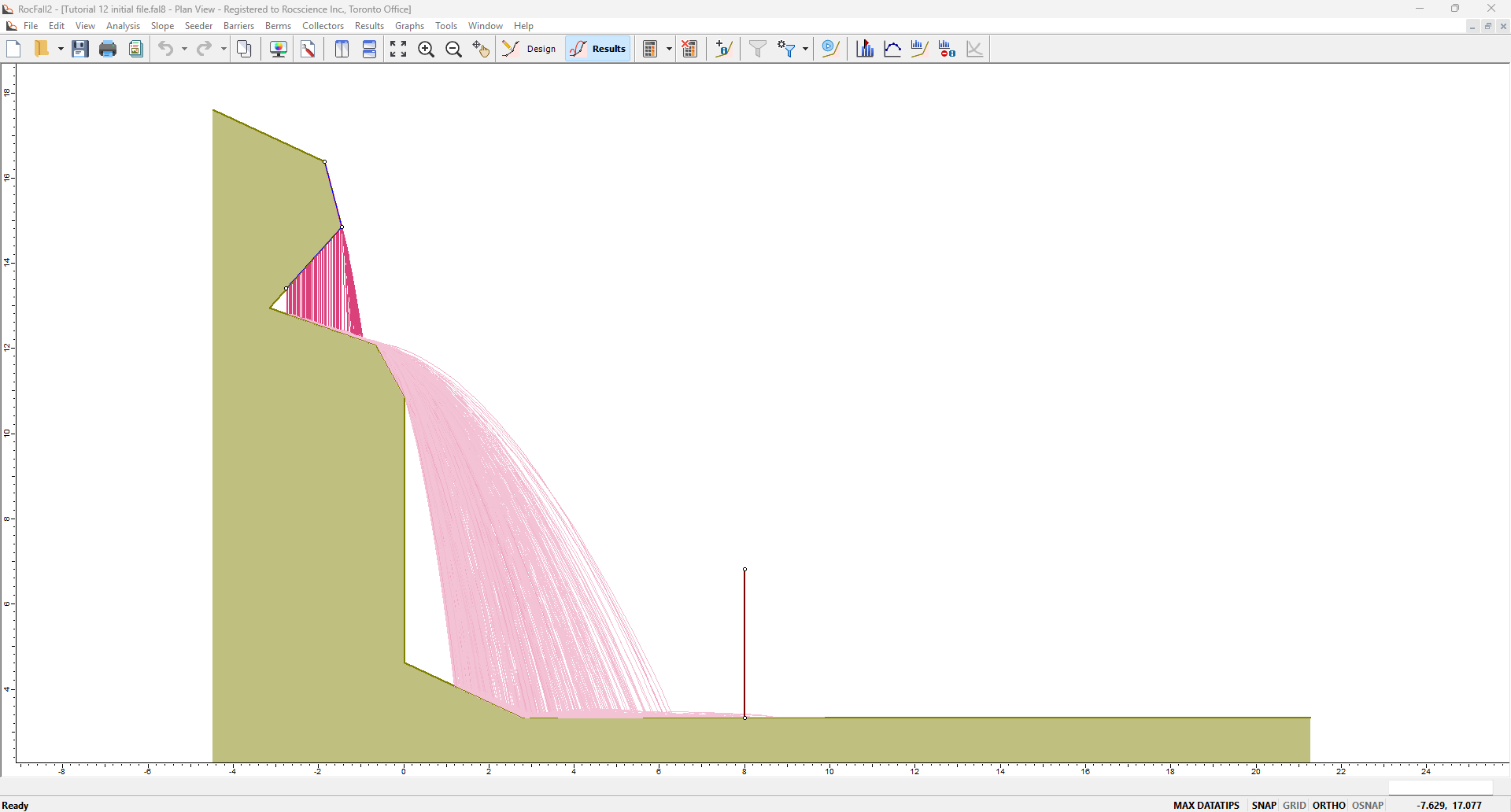Open the display options monitor icon
This screenshot has width=1511, height=812.
pos(278,49)
